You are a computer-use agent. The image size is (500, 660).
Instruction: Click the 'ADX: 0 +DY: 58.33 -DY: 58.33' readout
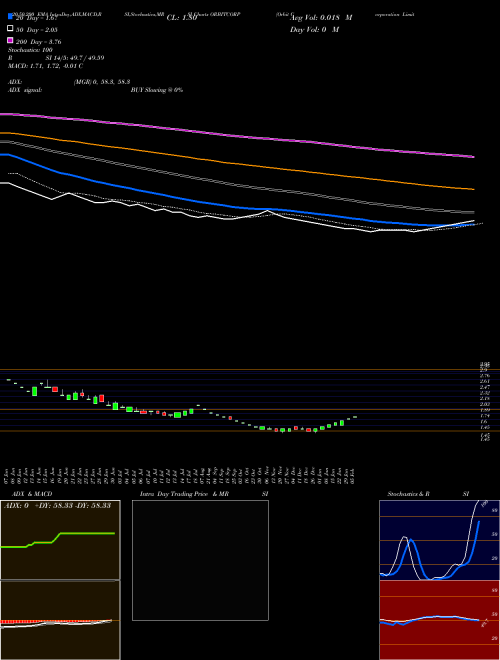57,506
